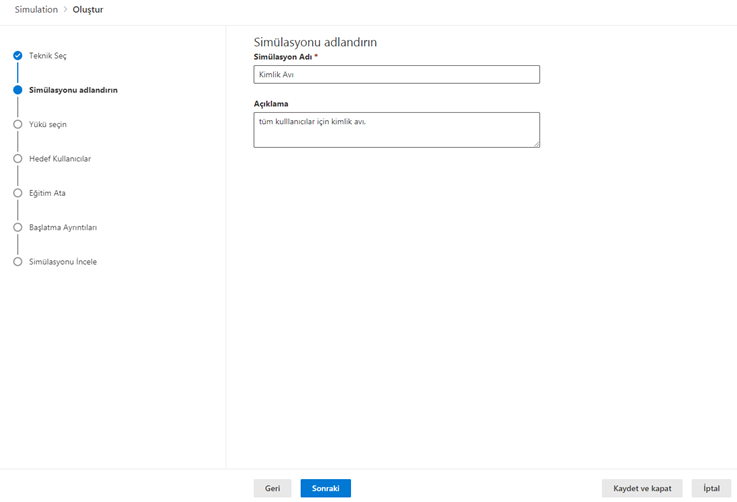Select the Yükü seçin step label
Viewport: 737px width, 502px height.
[x=48, y=124]
